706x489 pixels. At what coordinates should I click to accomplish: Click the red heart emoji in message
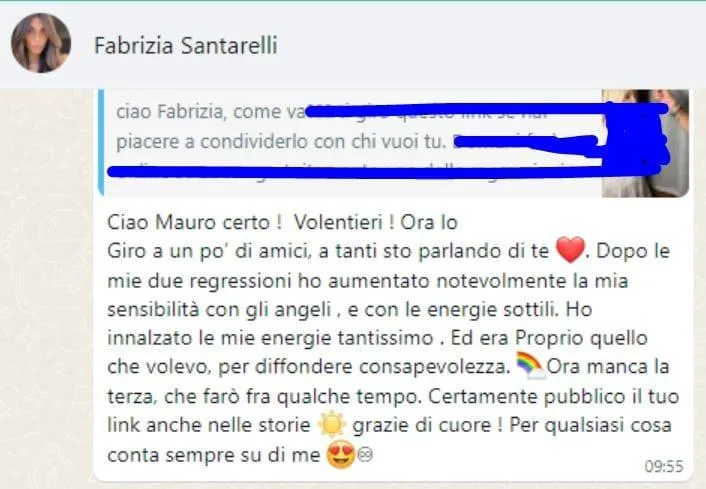(x=570, y=250)
